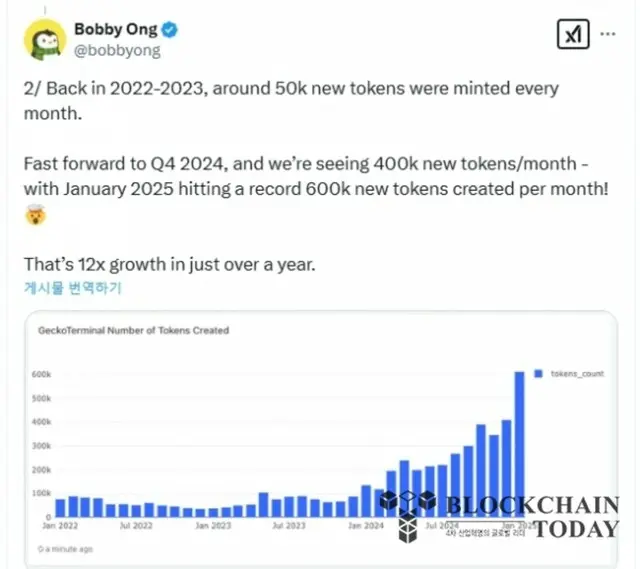Click the GeckoTerminal Number of Tokens Created title
This screenshot has height=569, width=640.
pyautogui.click(x=133, y=330)
